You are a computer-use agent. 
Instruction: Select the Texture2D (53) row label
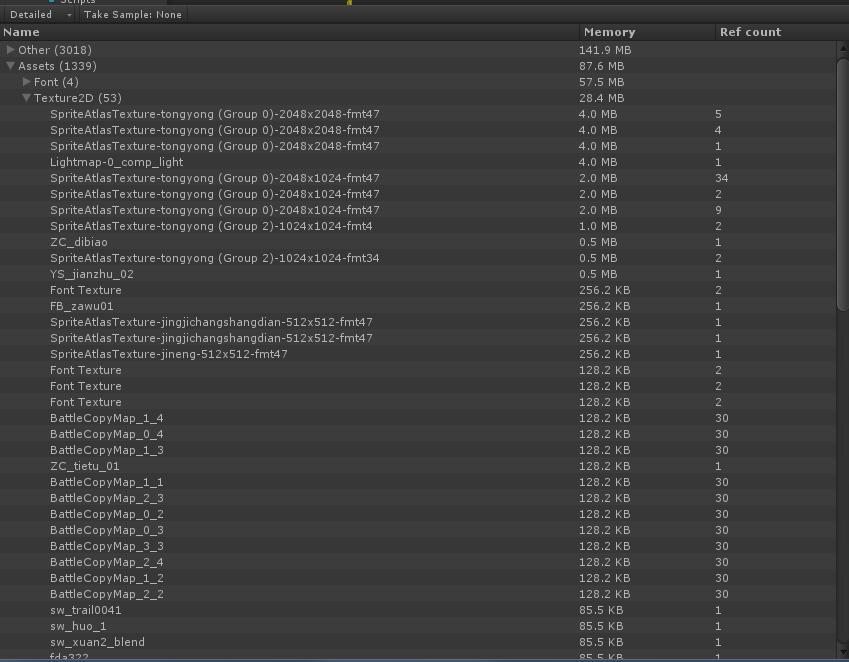(77, 98)
